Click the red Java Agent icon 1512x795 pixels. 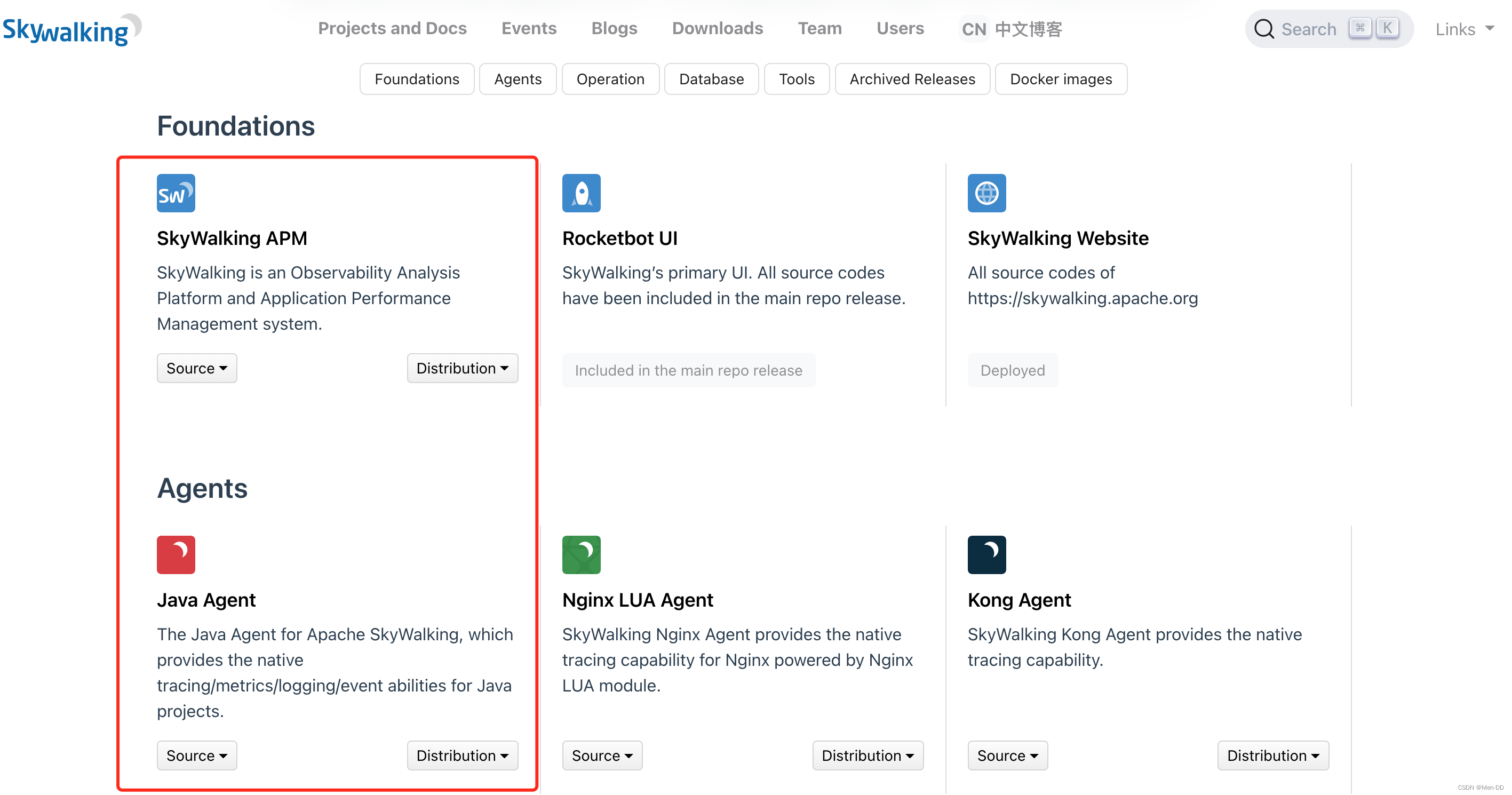[176, 555]
